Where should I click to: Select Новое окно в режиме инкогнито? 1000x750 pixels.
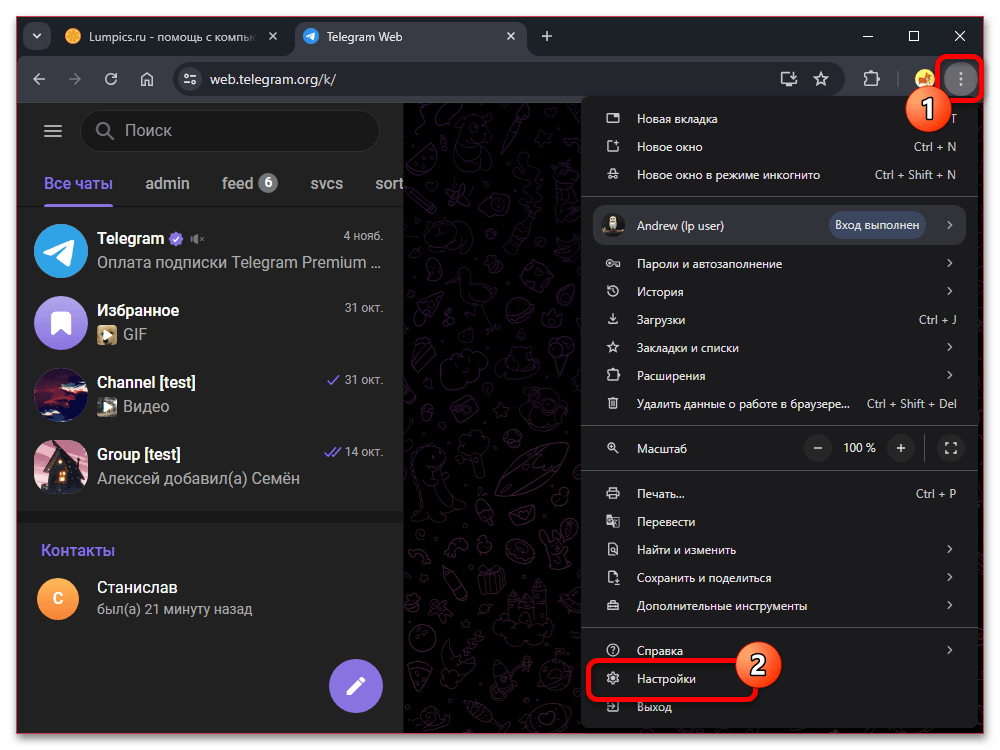click(x=728, y=175)
